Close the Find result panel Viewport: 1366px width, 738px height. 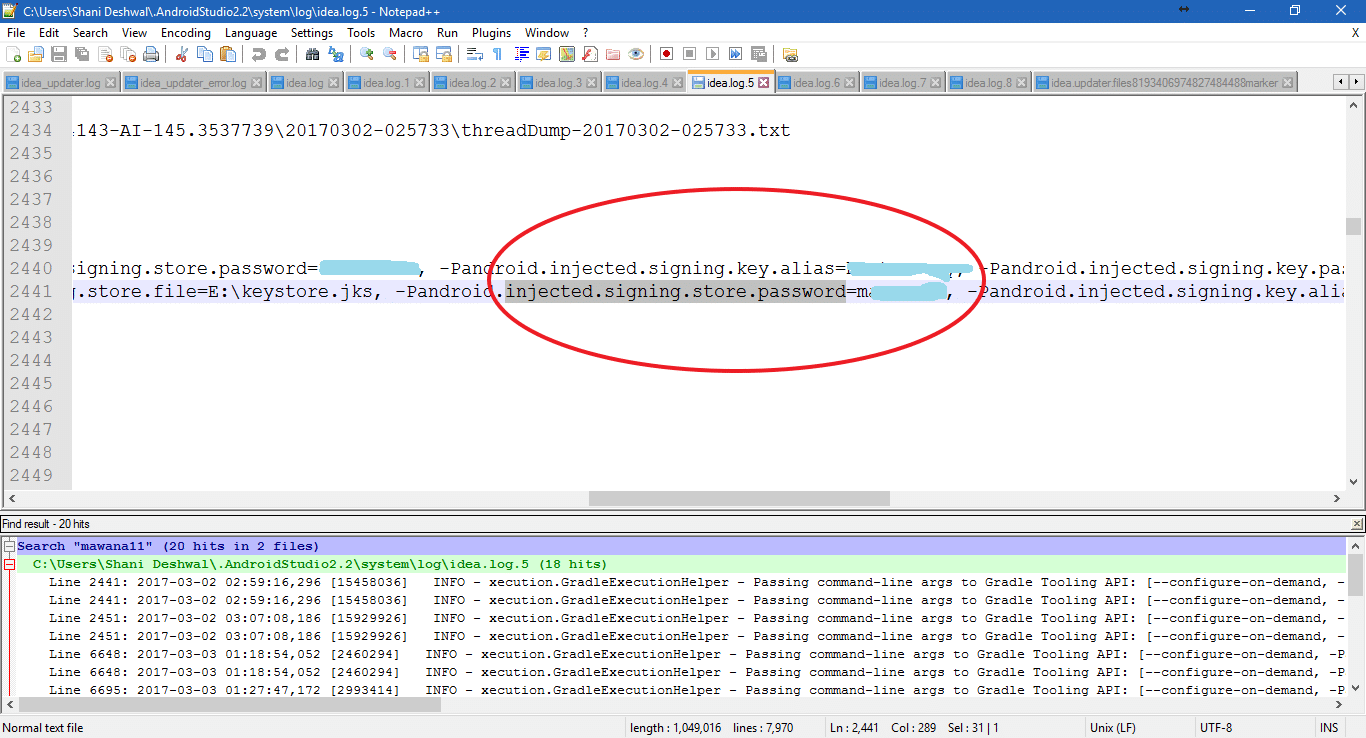(x=1356, y=524)
